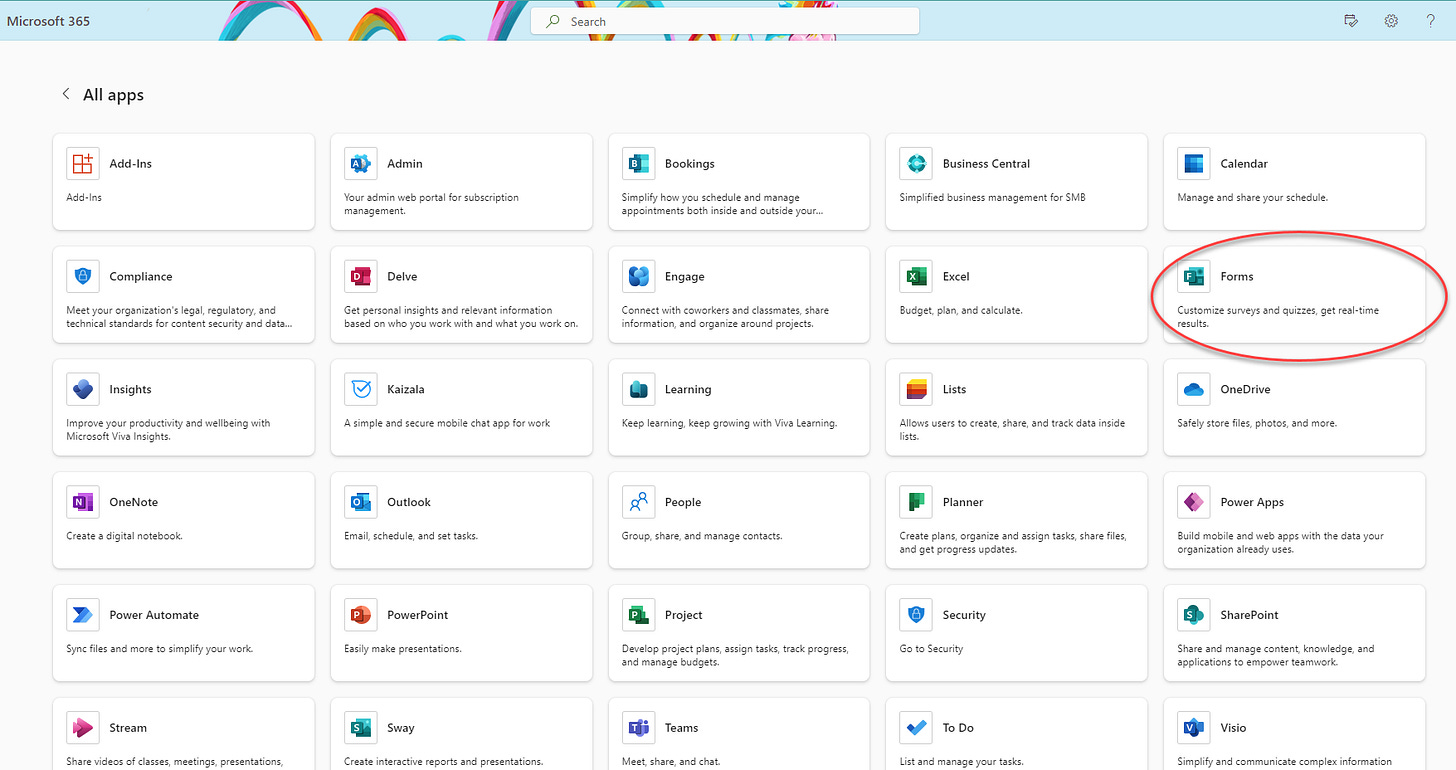Launch Teams from its icon
Image resolution: width=1456 pixels, height=770 pixels.
point(638,728)
